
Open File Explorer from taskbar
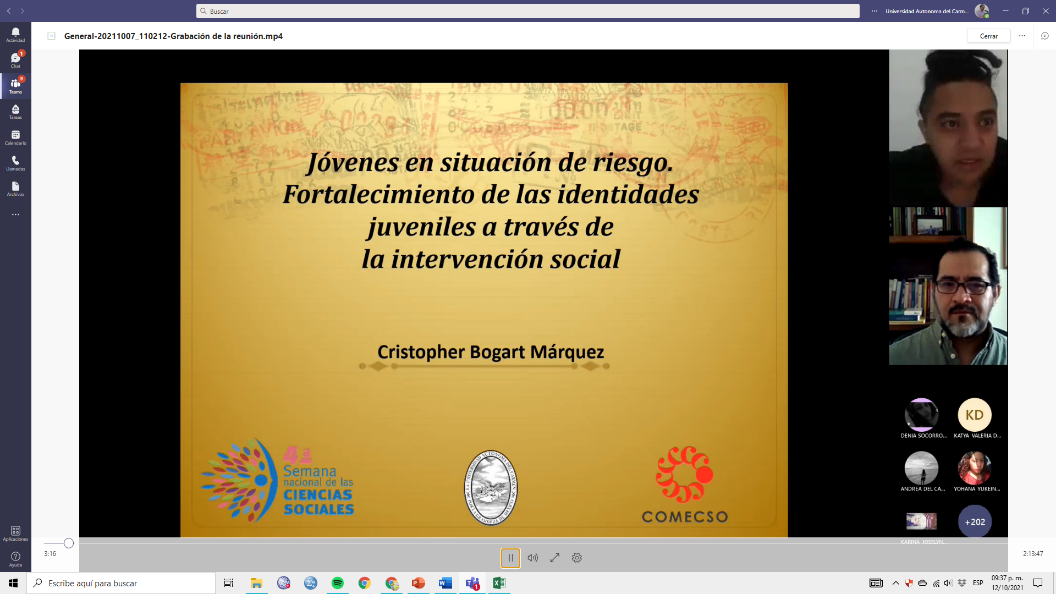click(x=256, y=583)
